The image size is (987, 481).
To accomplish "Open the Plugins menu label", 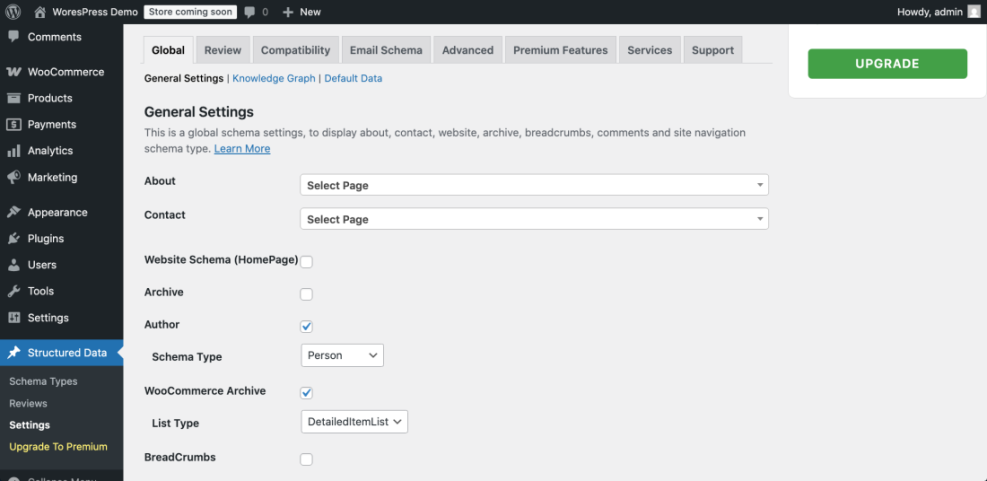I will pyautogui.click(x=46, y=239).
